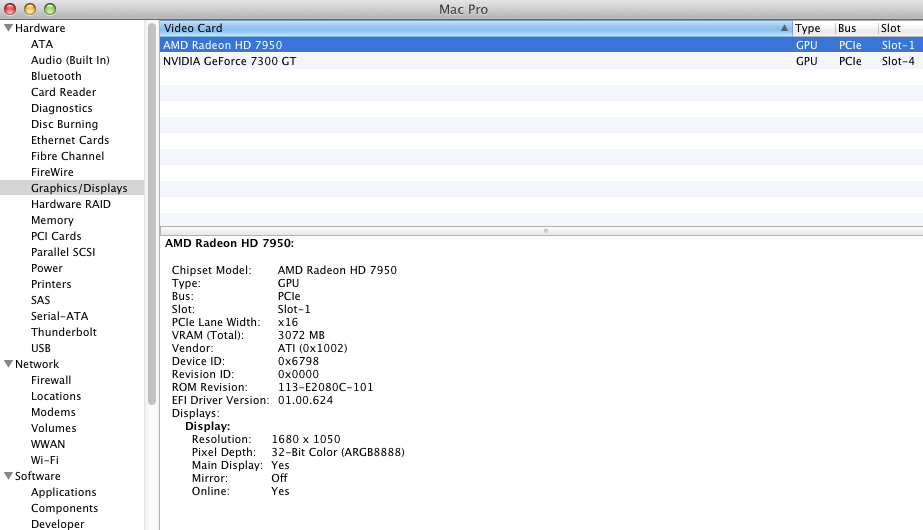923x530 pixels.
Task: Click the red close window button
Action: pos(10,9)
